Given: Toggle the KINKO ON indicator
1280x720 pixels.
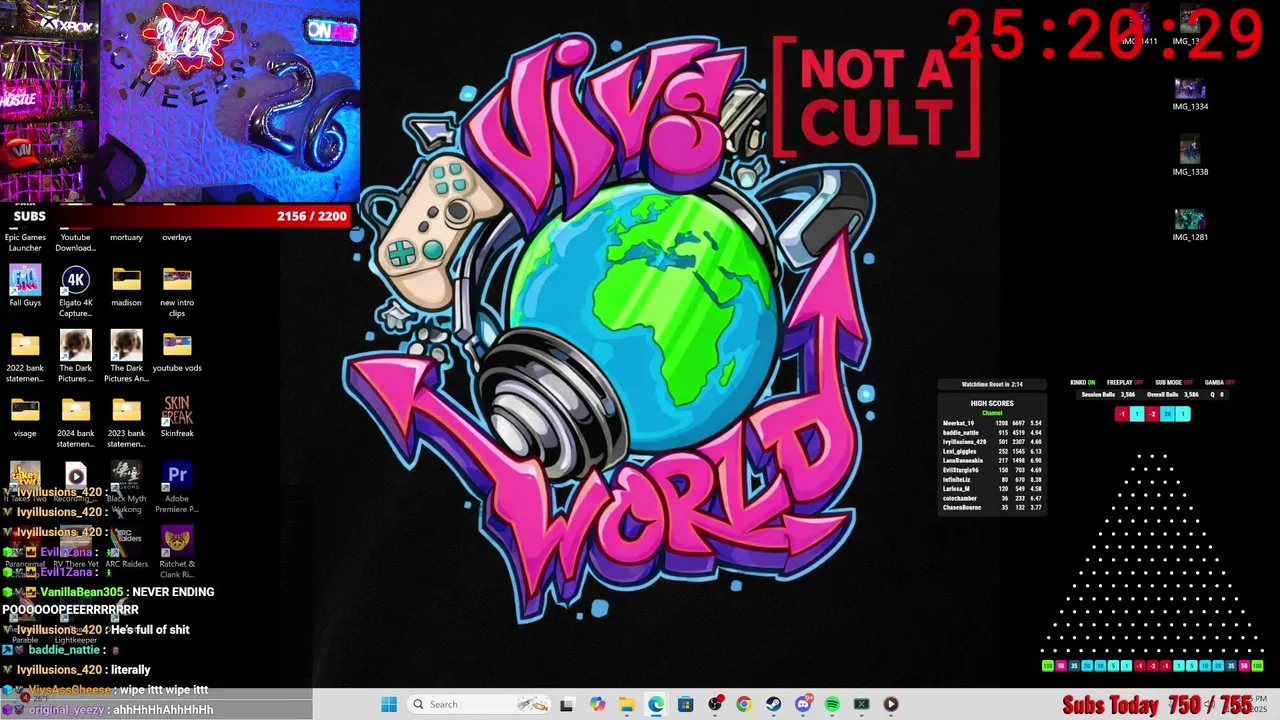Looking at the screenshot, I should (x=1082, y=382).
